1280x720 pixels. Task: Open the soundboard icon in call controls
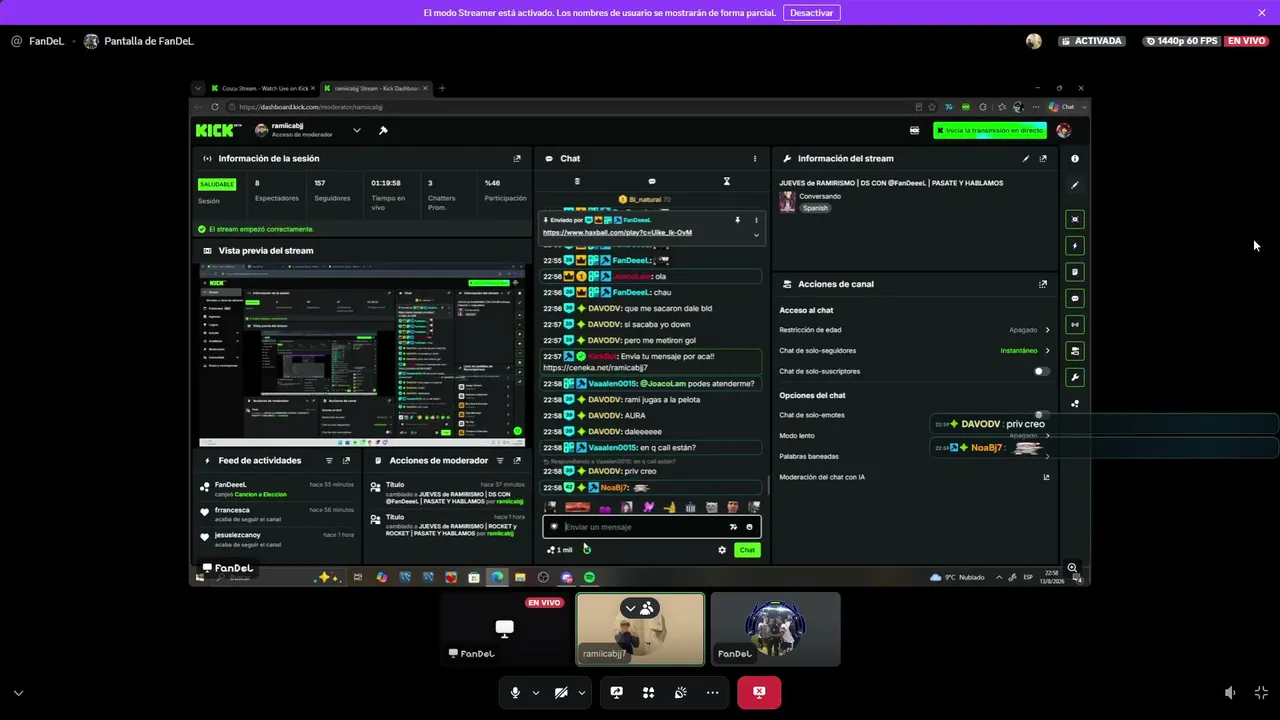pos(681,693)
